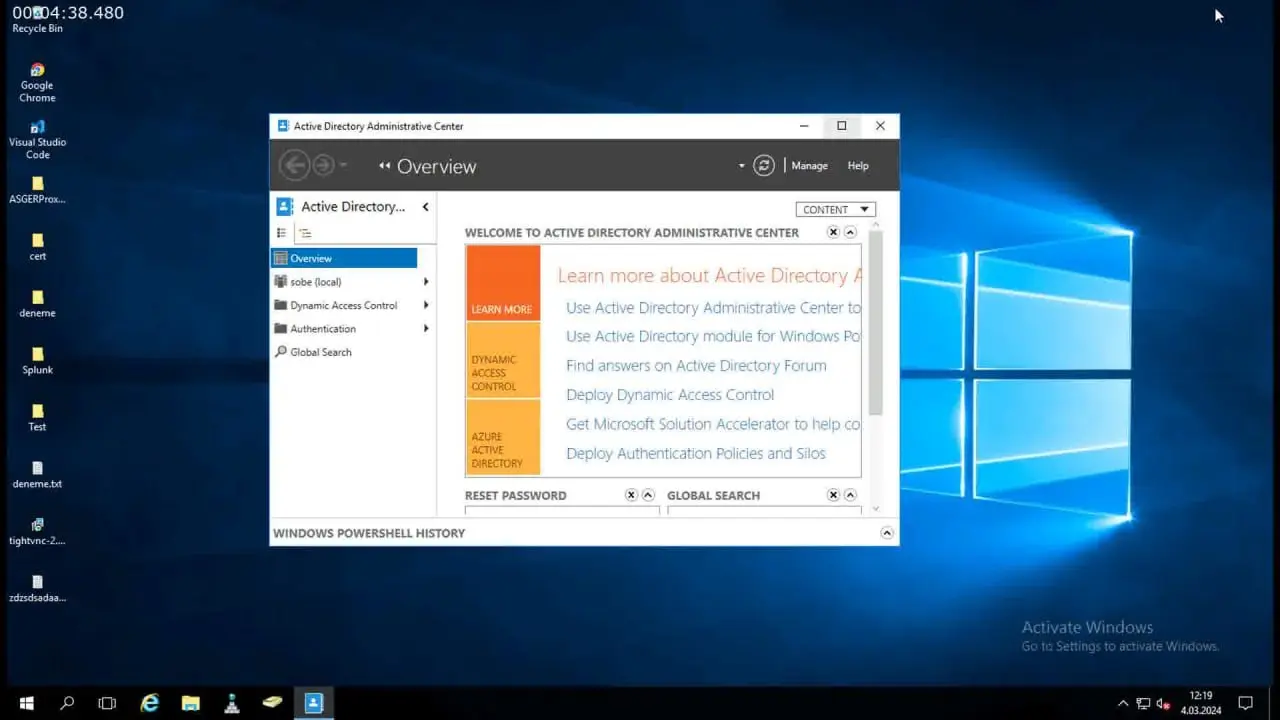Click Active Directory icon in navigation header

tap(285, 206)
